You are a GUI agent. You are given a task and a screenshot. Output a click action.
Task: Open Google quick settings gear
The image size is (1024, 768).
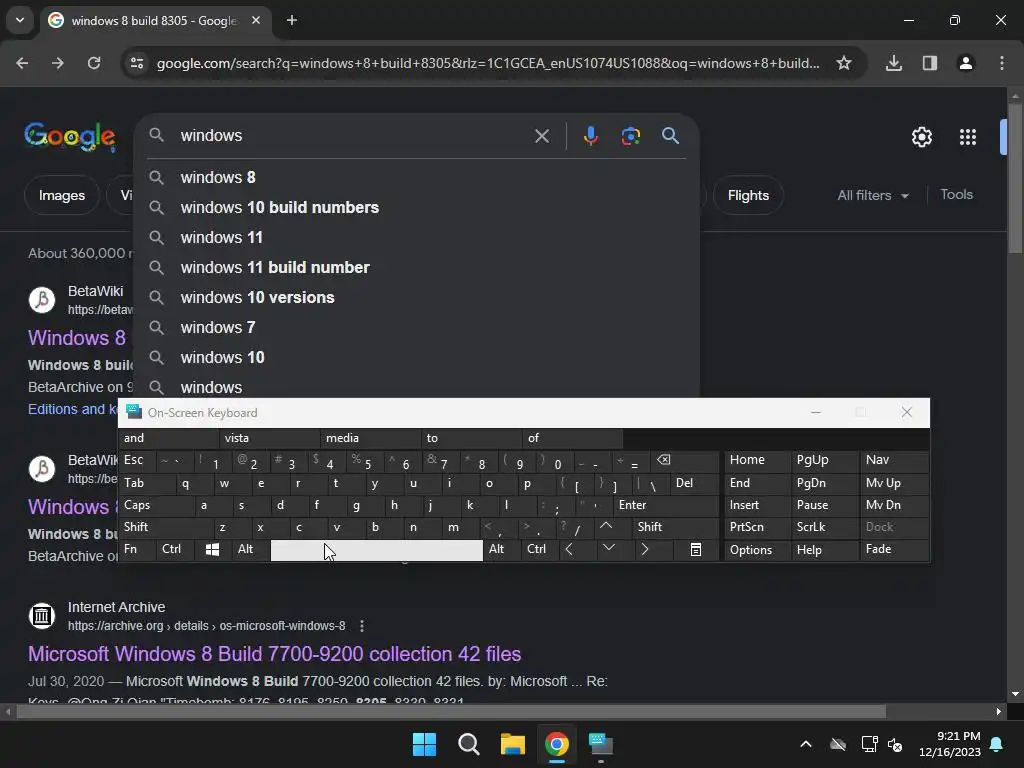point(921,137)
